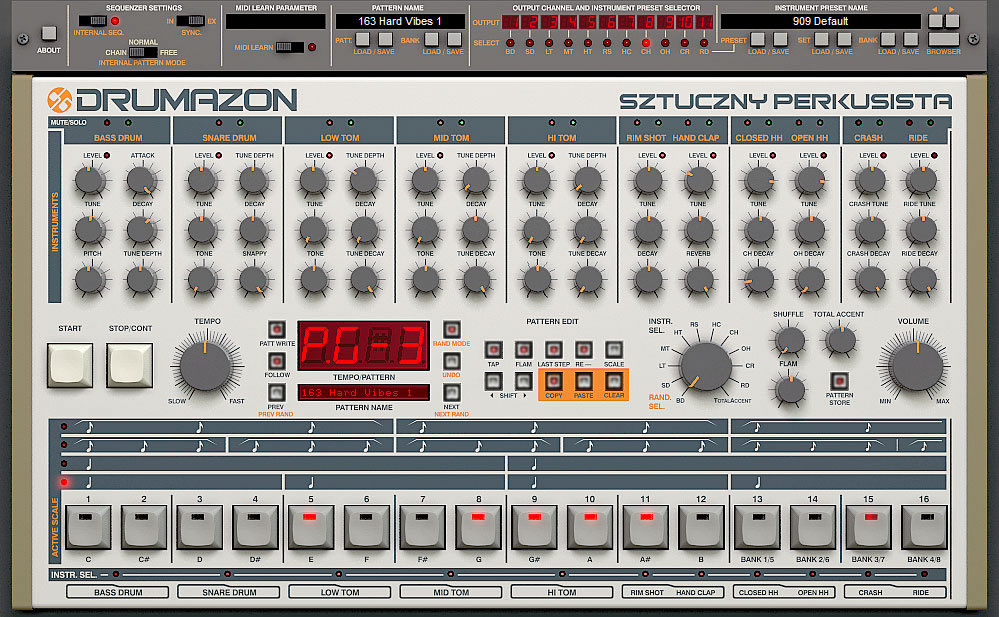
Task: Click the pattern edit FLAM button
Action: (x=524, y=349)
